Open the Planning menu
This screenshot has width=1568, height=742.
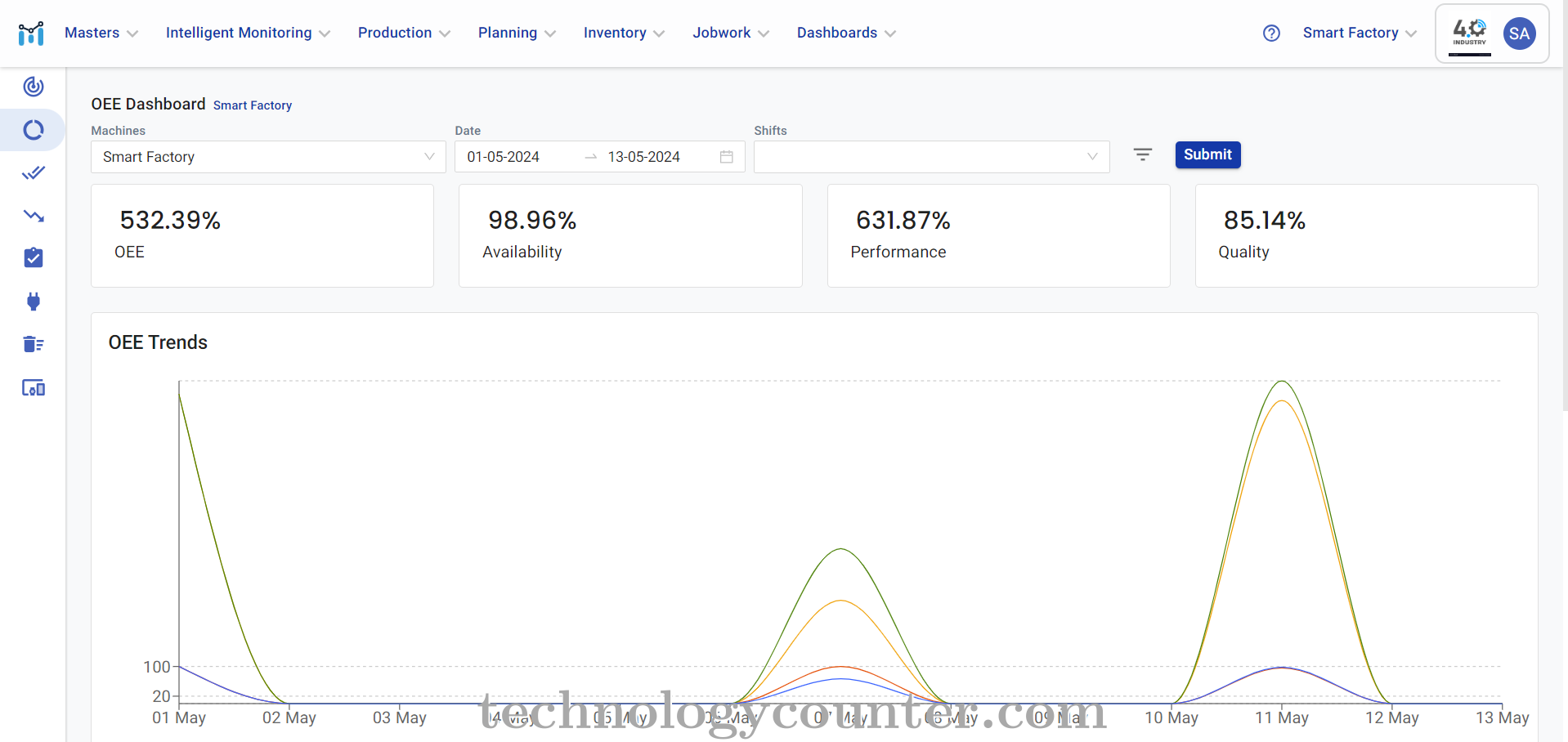pos(517,33)
